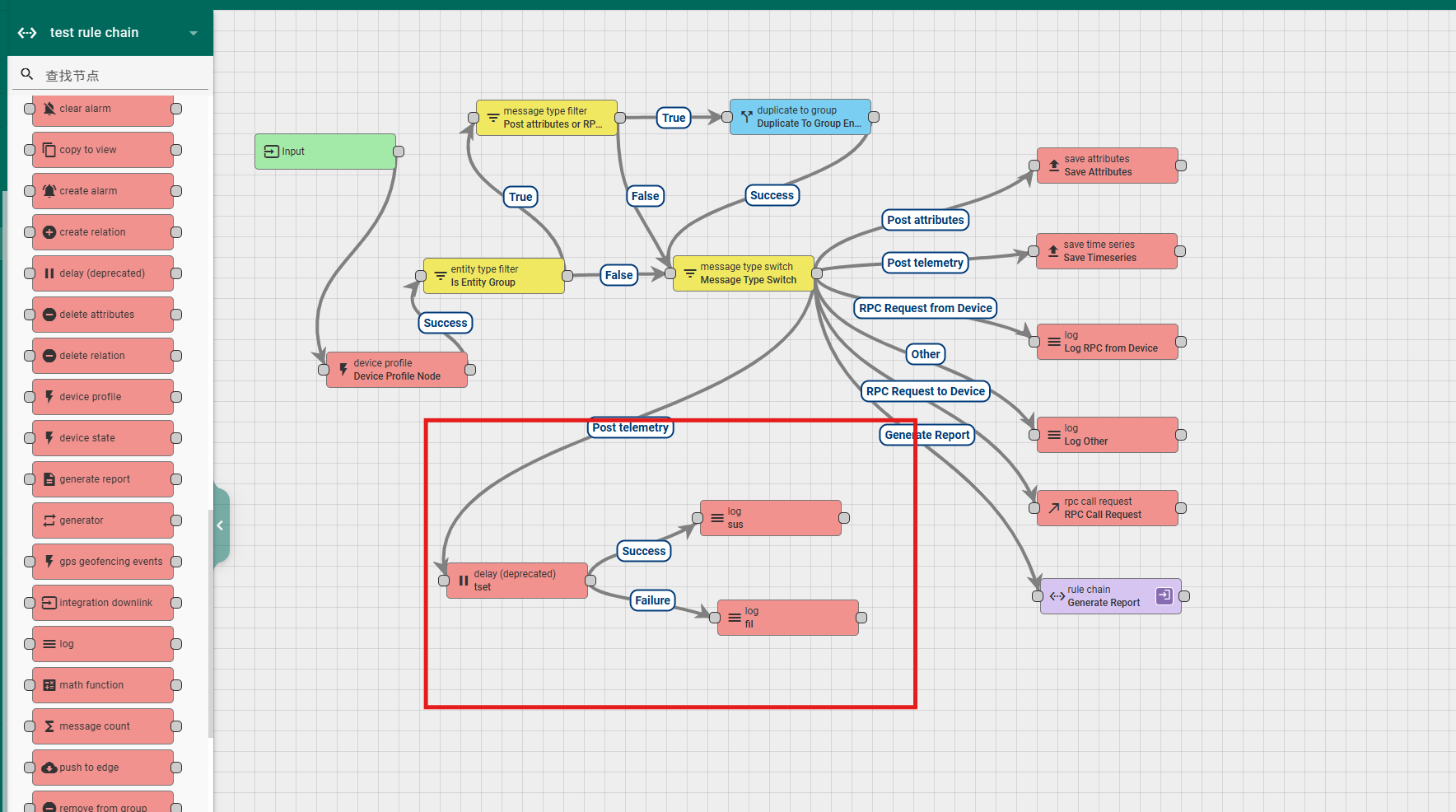This screenshot has height=812, width=1456.
Task: Select the Failure connection label
Action: [652, 600]
